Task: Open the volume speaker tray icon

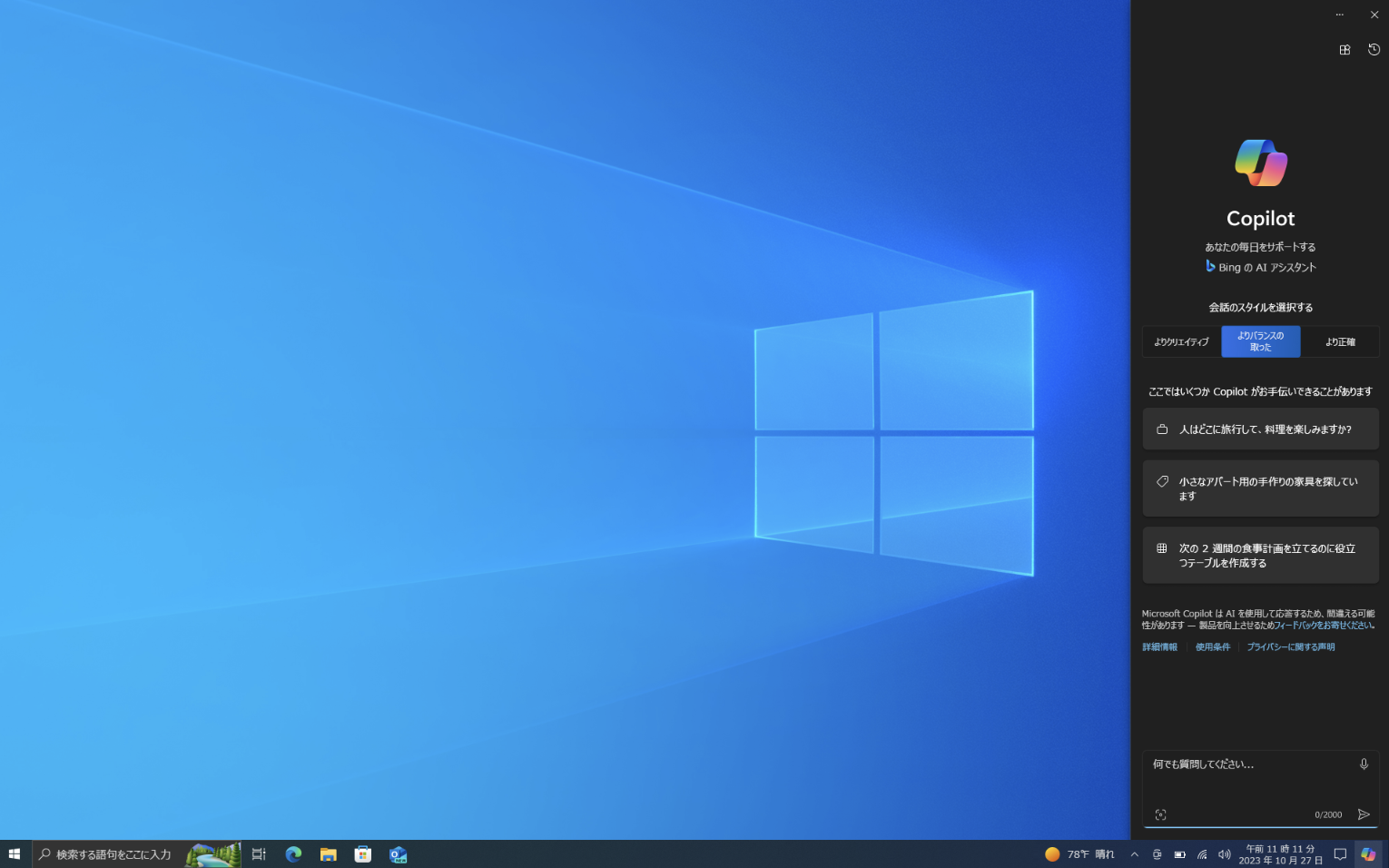Action: [1225, 854]
